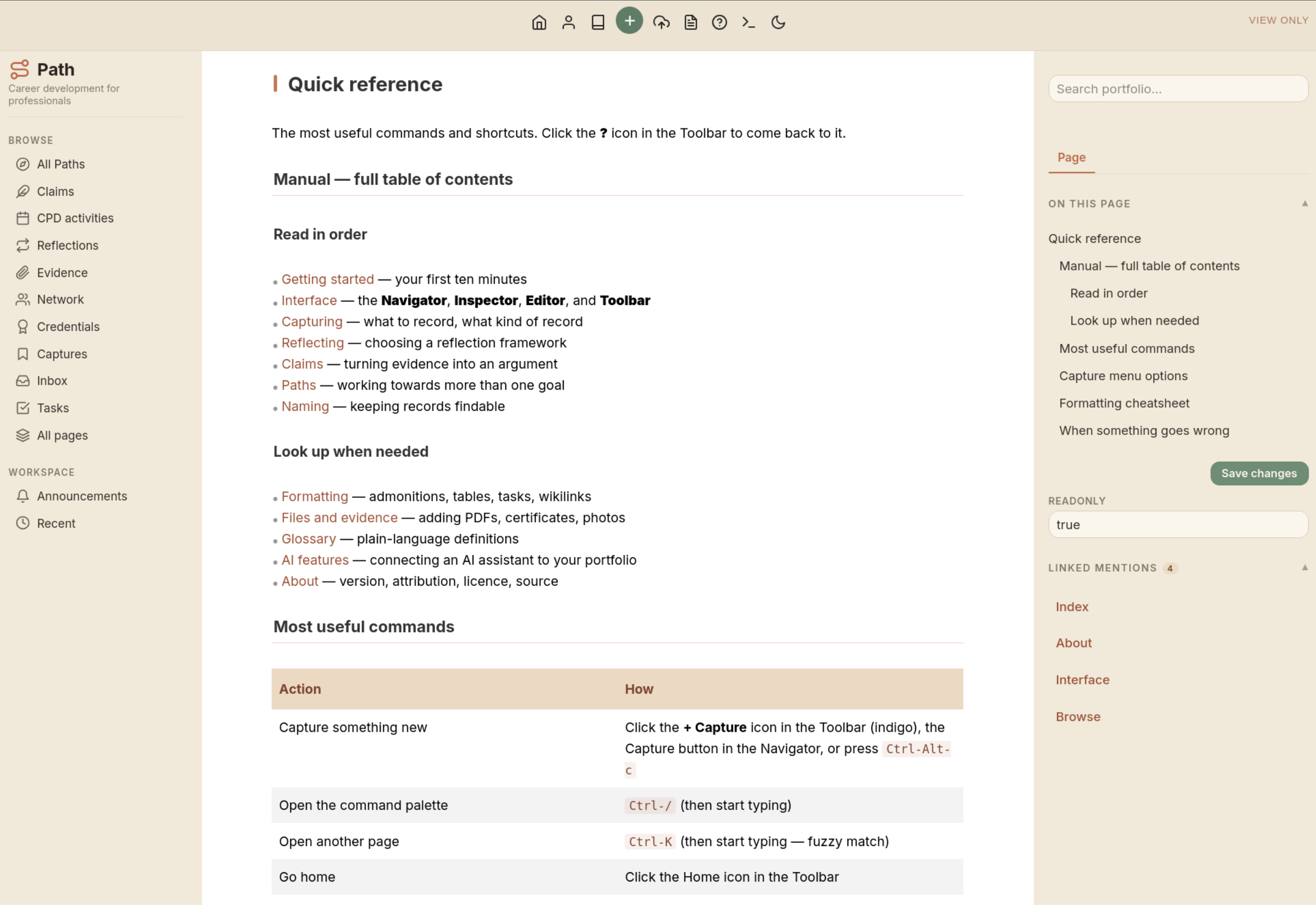Jump to Capture menu options outline entry
Viewport: 1316px width, 905px height.
[1123, 376]
